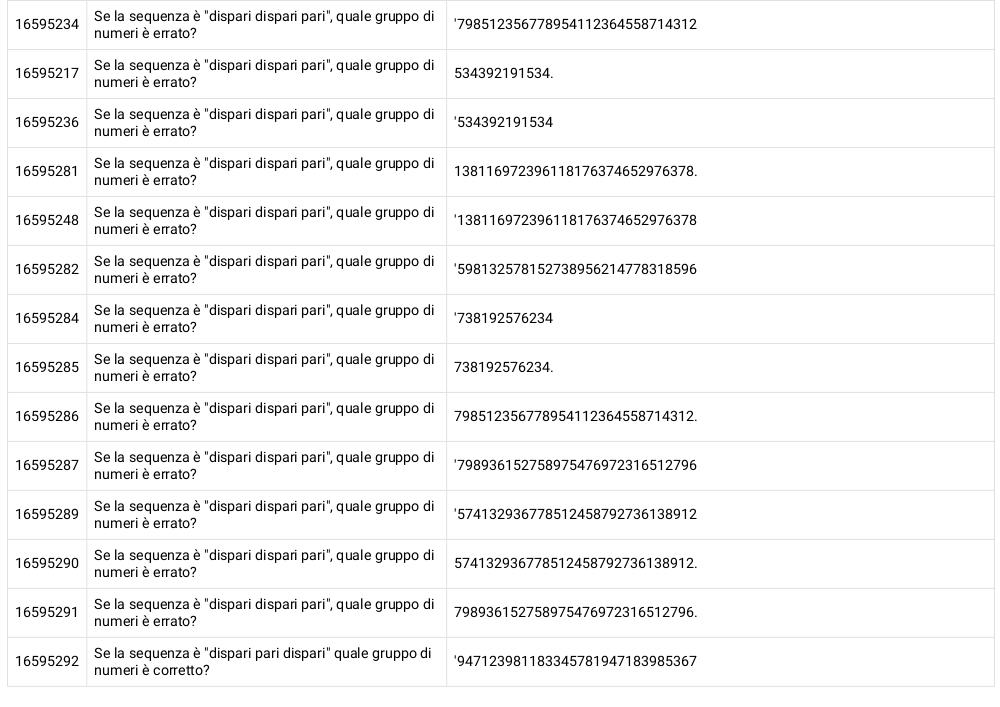Select ID cell 16595292
This screenshot has width=1000, height=707.
click(x=47, y=662)
